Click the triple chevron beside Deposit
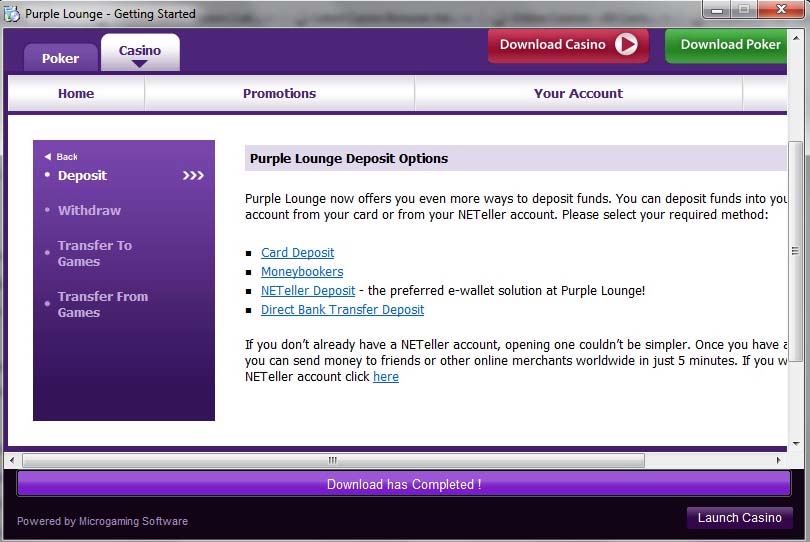The width and height of the screenshot is (810, 542). click(x=193, y=176)
